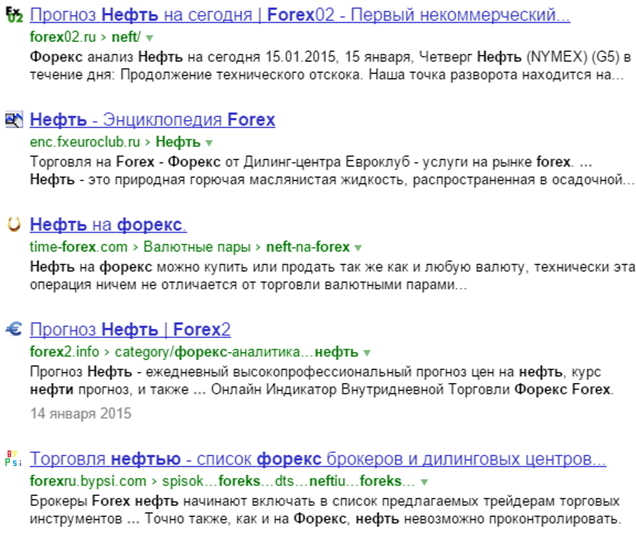
Task: Click the green URL enc.fxeuroclub.ru › Нефть
Action: pos(115,142)
